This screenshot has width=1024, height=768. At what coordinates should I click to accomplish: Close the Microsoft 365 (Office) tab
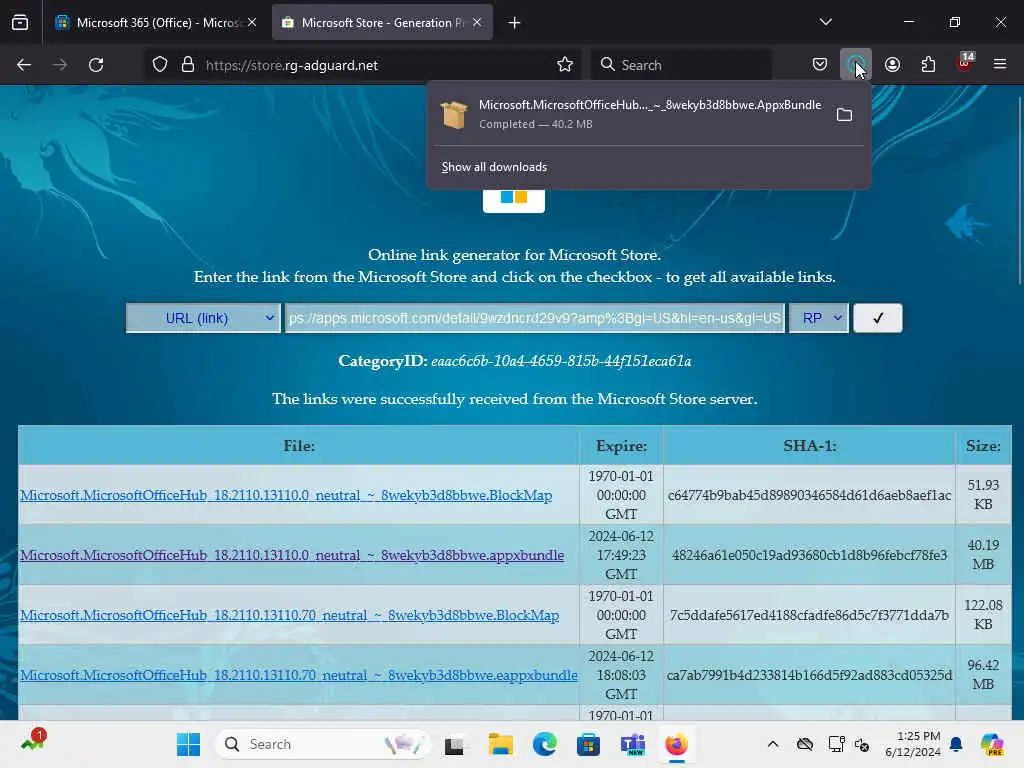tap(252, 22)
